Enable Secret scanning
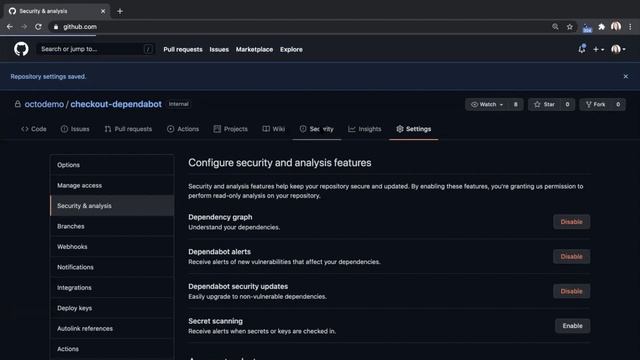 pos(572,326)
